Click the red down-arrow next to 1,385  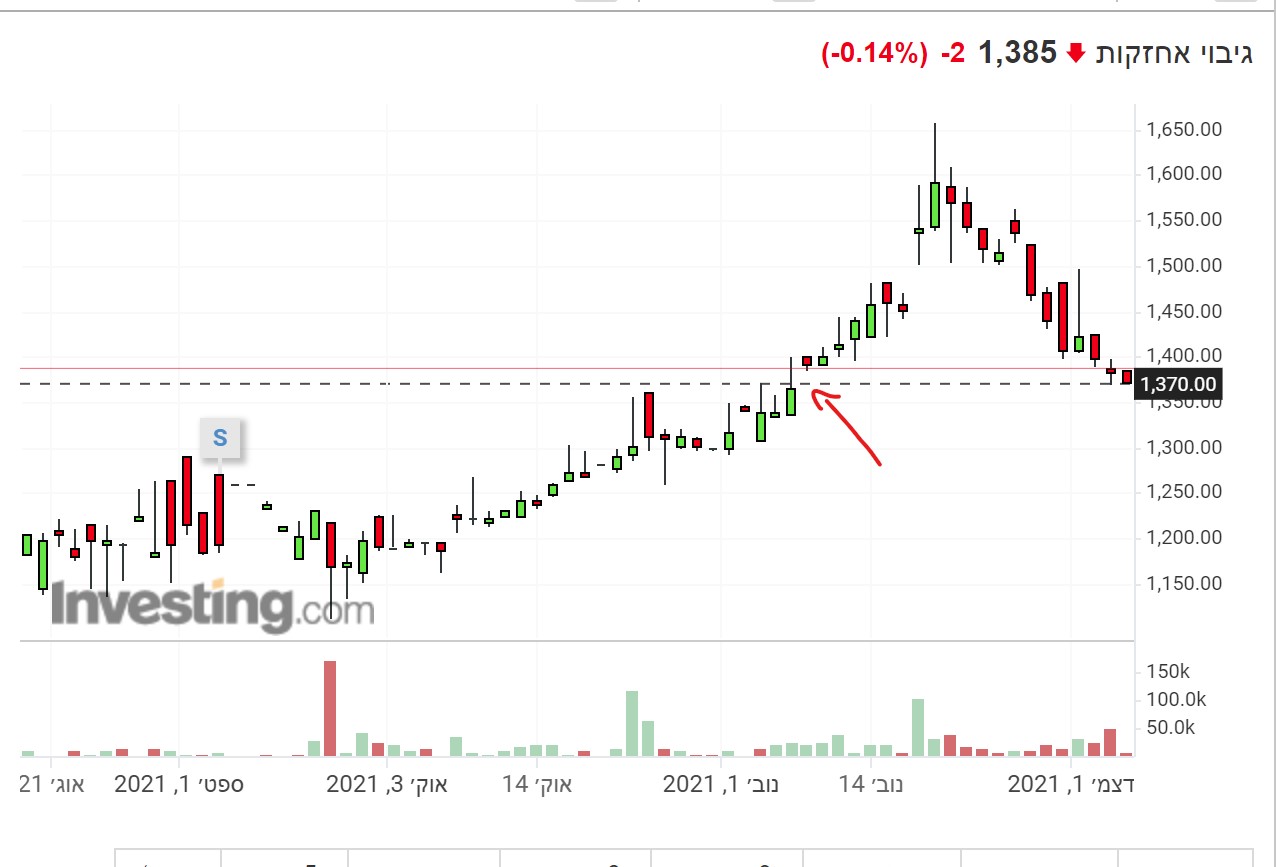click(1076, 53)
